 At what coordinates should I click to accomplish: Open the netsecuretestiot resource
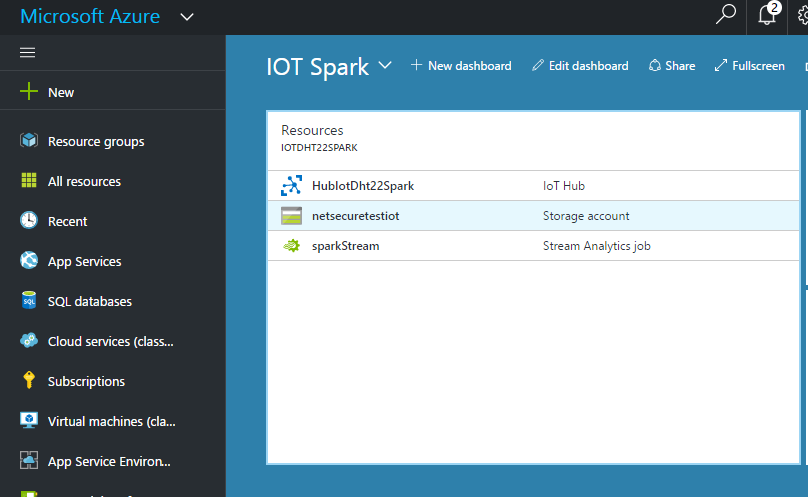pyautogui.click(x=356, y=216)
